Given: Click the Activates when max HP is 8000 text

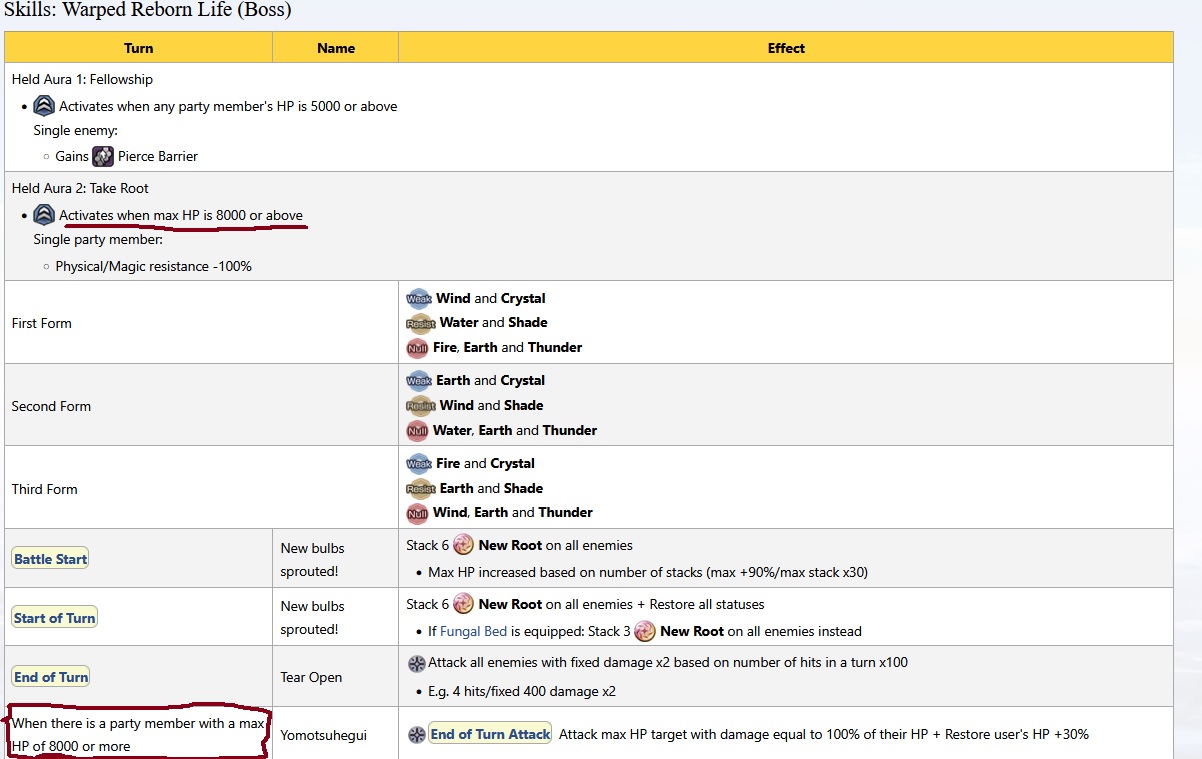Looking at the screenshot, I should point(181,215).
